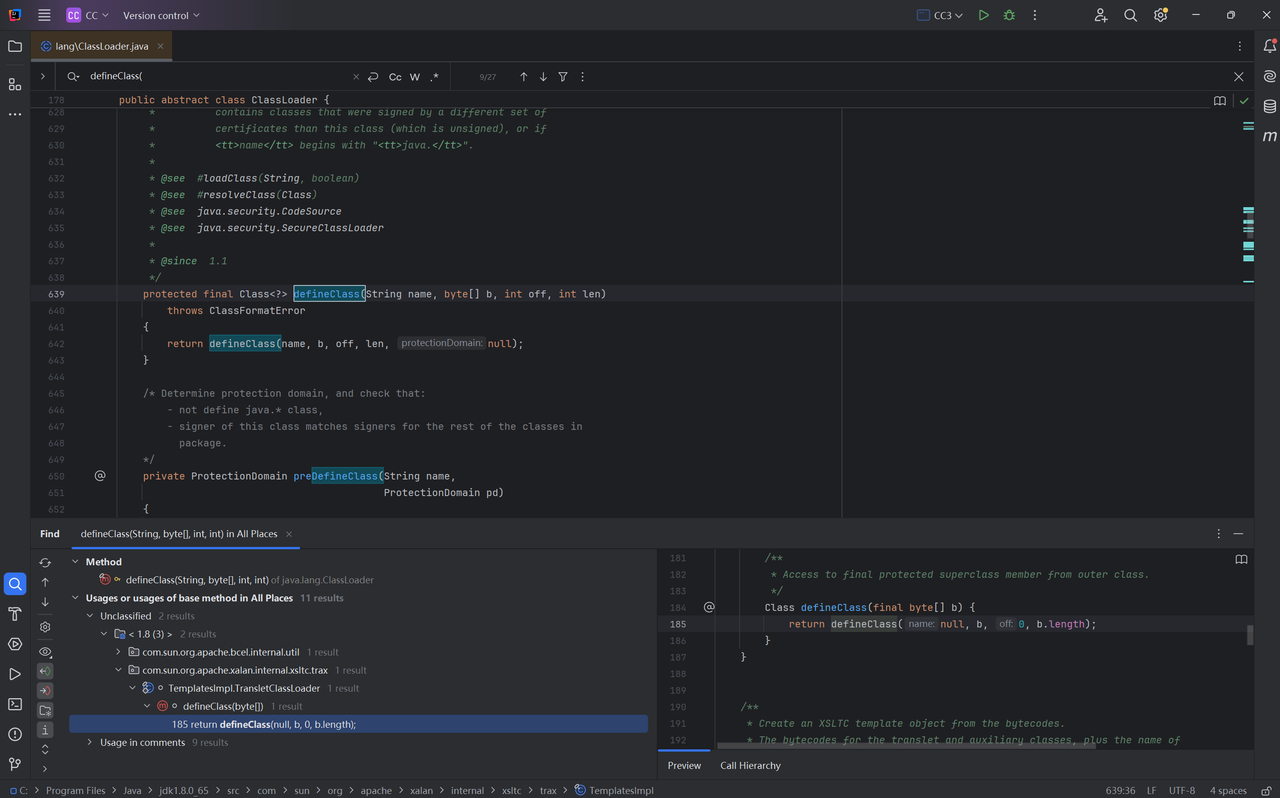Open Code With Me user icon
Viewport: 1280px width, 798px height.
(x=1101, y=15)
